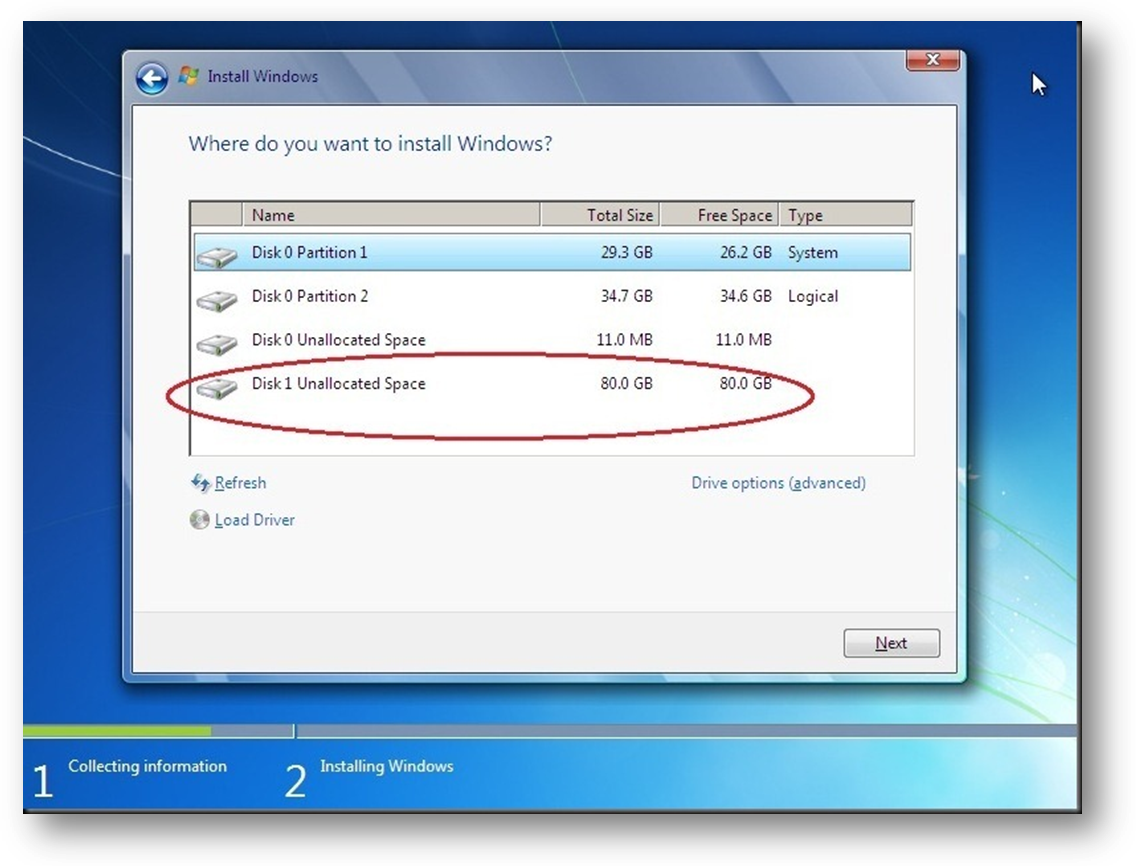
Task: Sort by the Name column header
Action: pyautogui.click(x=391, y=215)
